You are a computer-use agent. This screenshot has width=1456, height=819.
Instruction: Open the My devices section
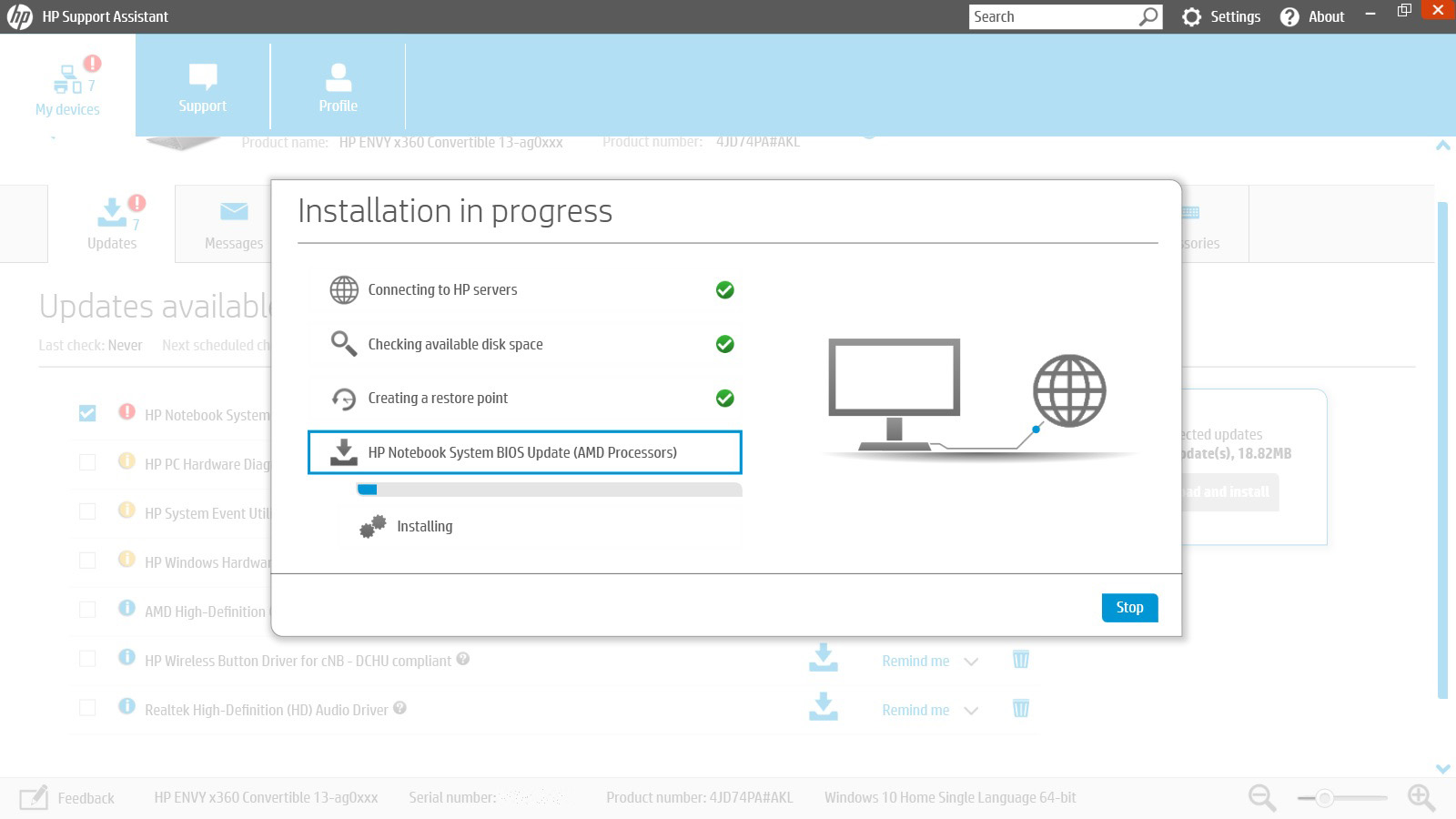[67, 86]
